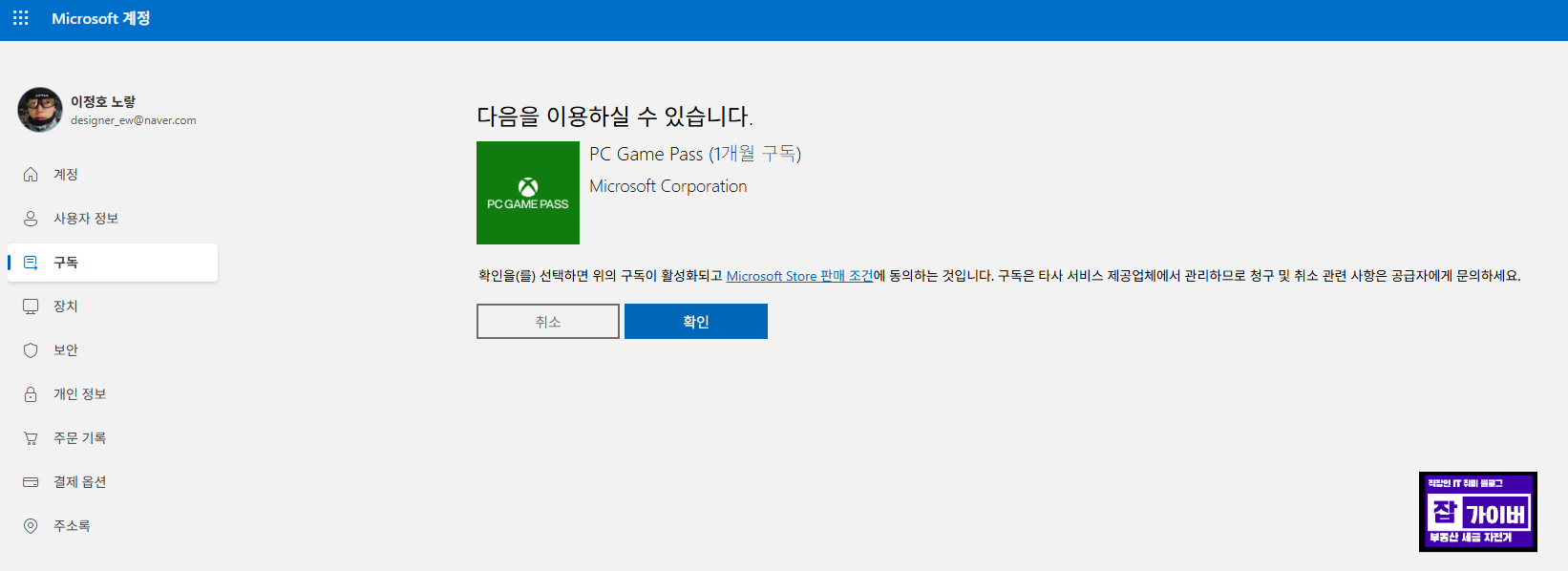Click the user name 이정호 노랑

(103, 101)
